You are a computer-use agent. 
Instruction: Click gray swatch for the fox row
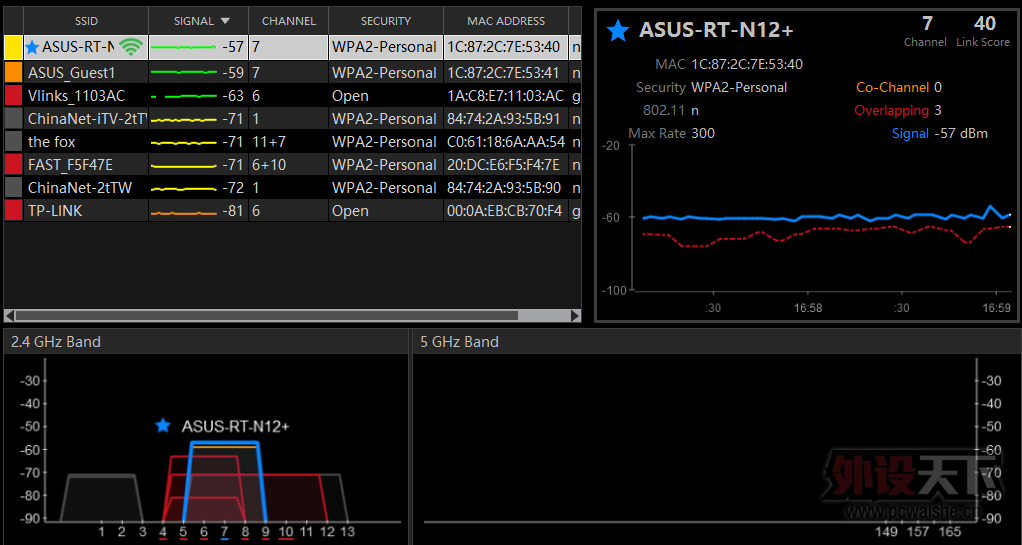click(x=14, y=141)
